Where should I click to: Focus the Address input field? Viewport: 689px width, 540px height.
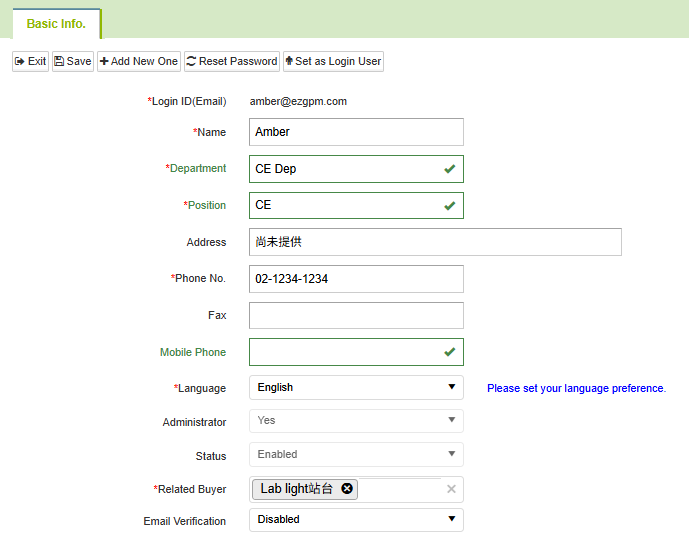point(435,242)
